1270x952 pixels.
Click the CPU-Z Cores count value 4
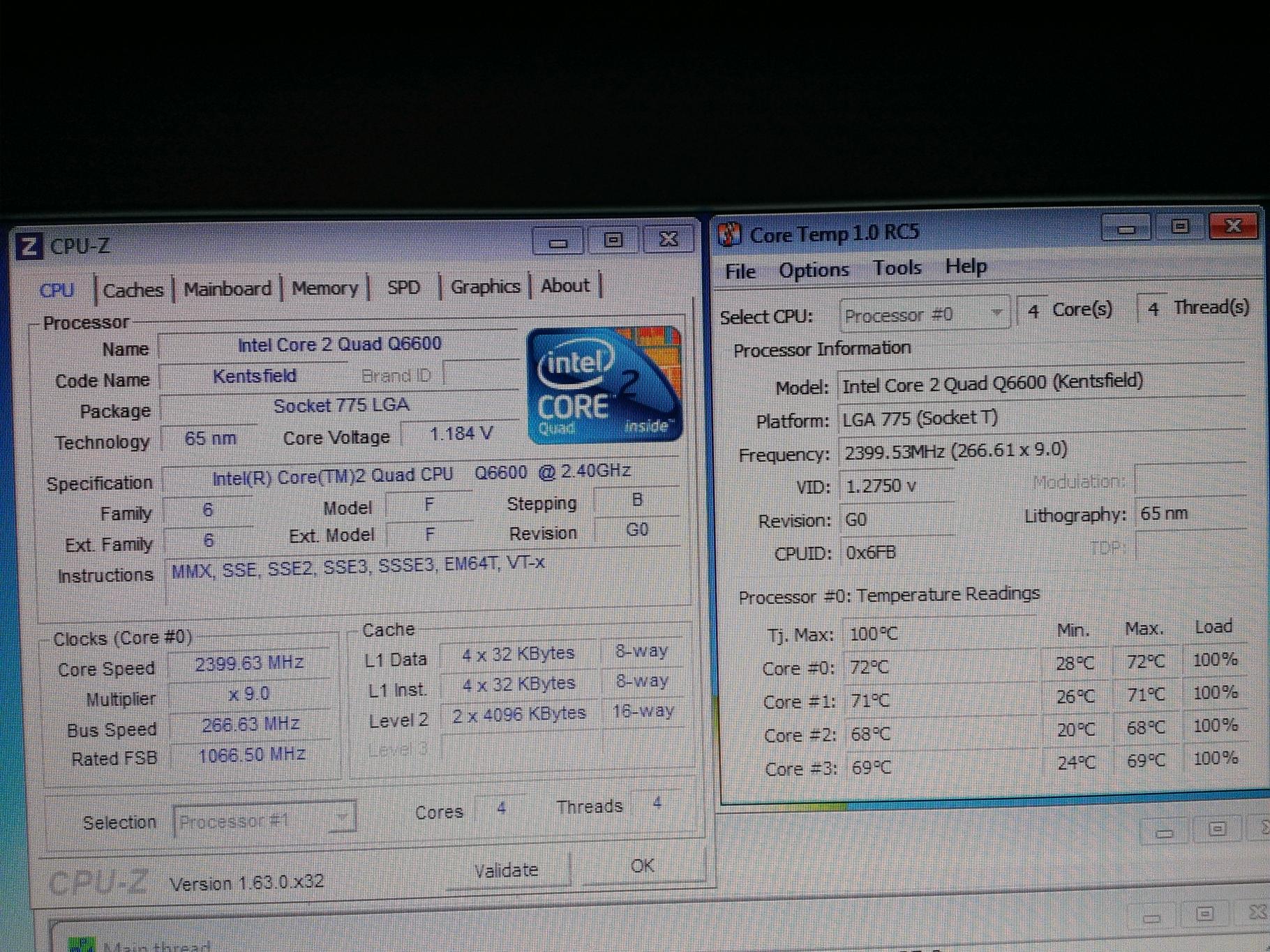pos(501,808)
